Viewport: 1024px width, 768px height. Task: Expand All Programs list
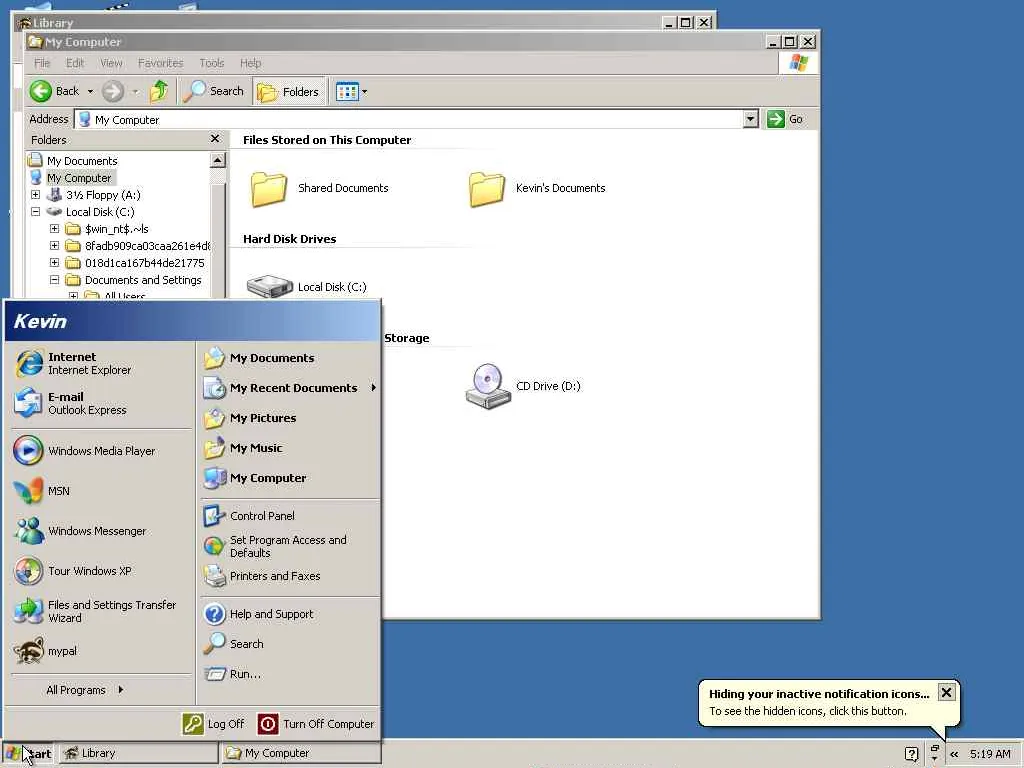85,690
